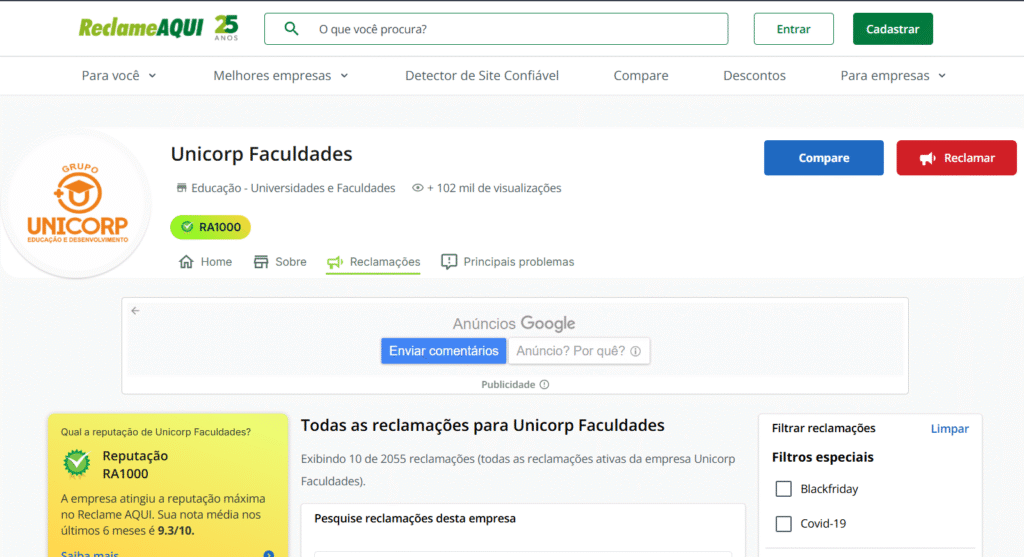Open the Melhores empresas dropdown
Screen dimensions: 1024x557
click(280, 76)
